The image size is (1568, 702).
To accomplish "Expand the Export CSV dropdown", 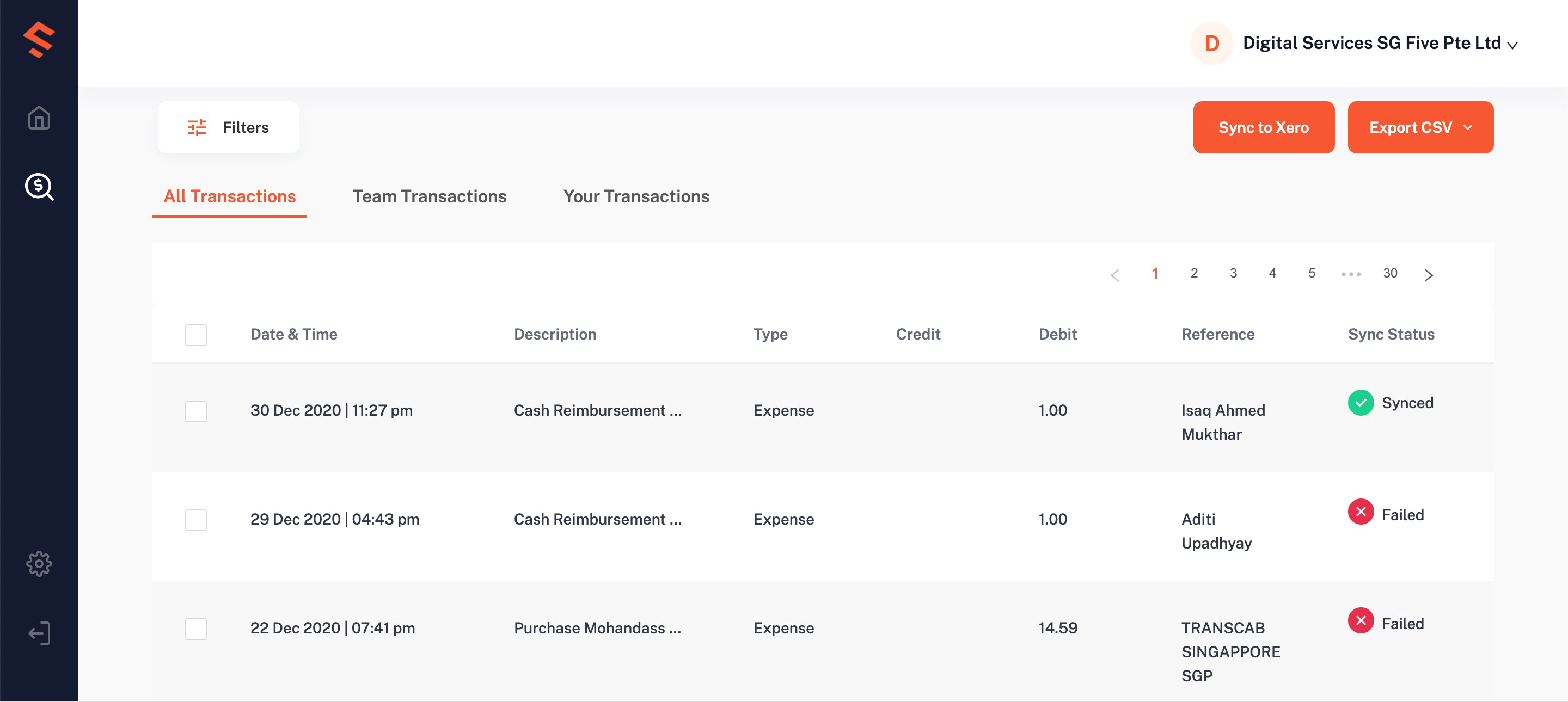I will coord(1467,127).
